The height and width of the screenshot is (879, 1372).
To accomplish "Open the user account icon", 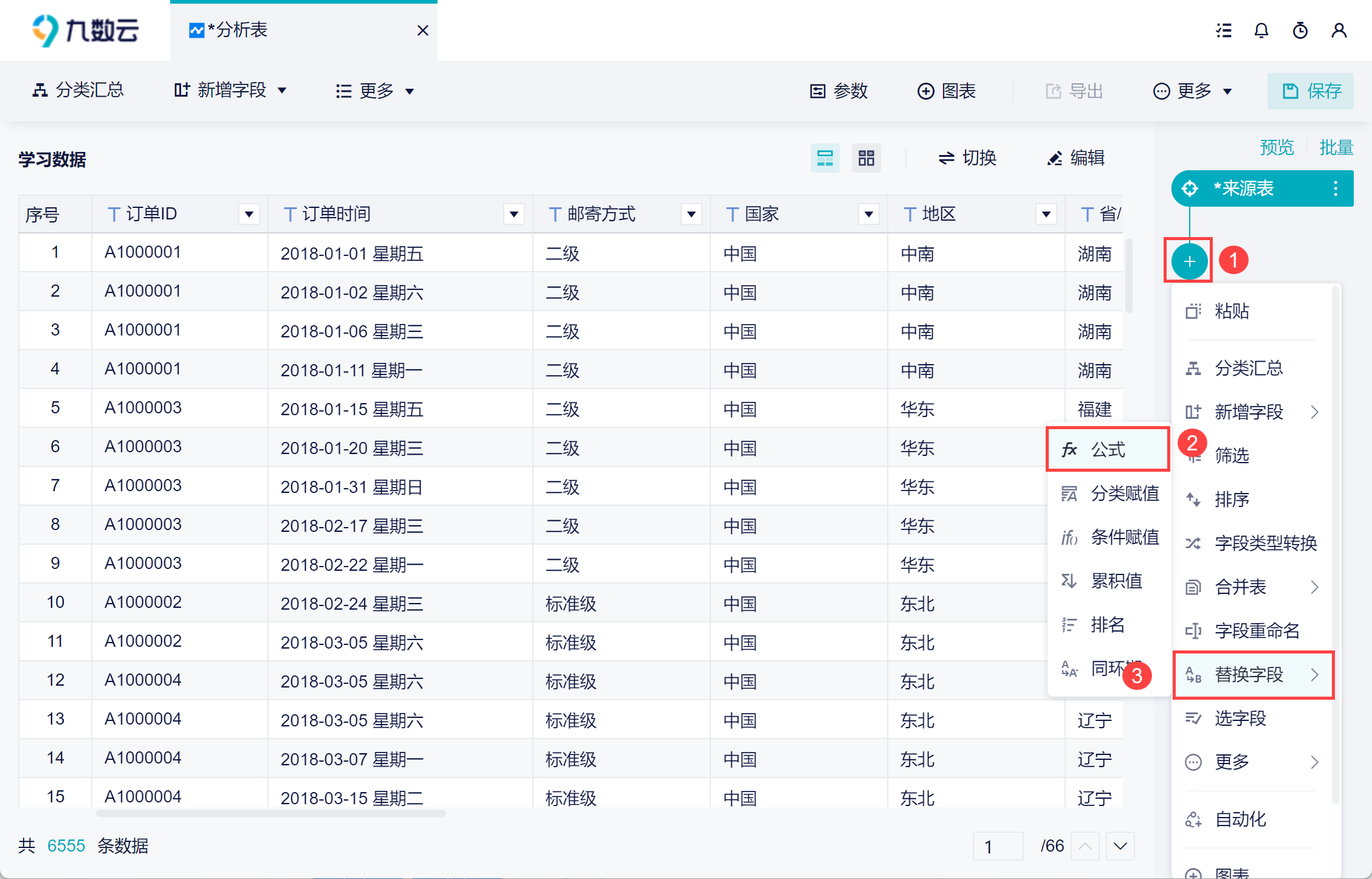I will [1339, 30].
